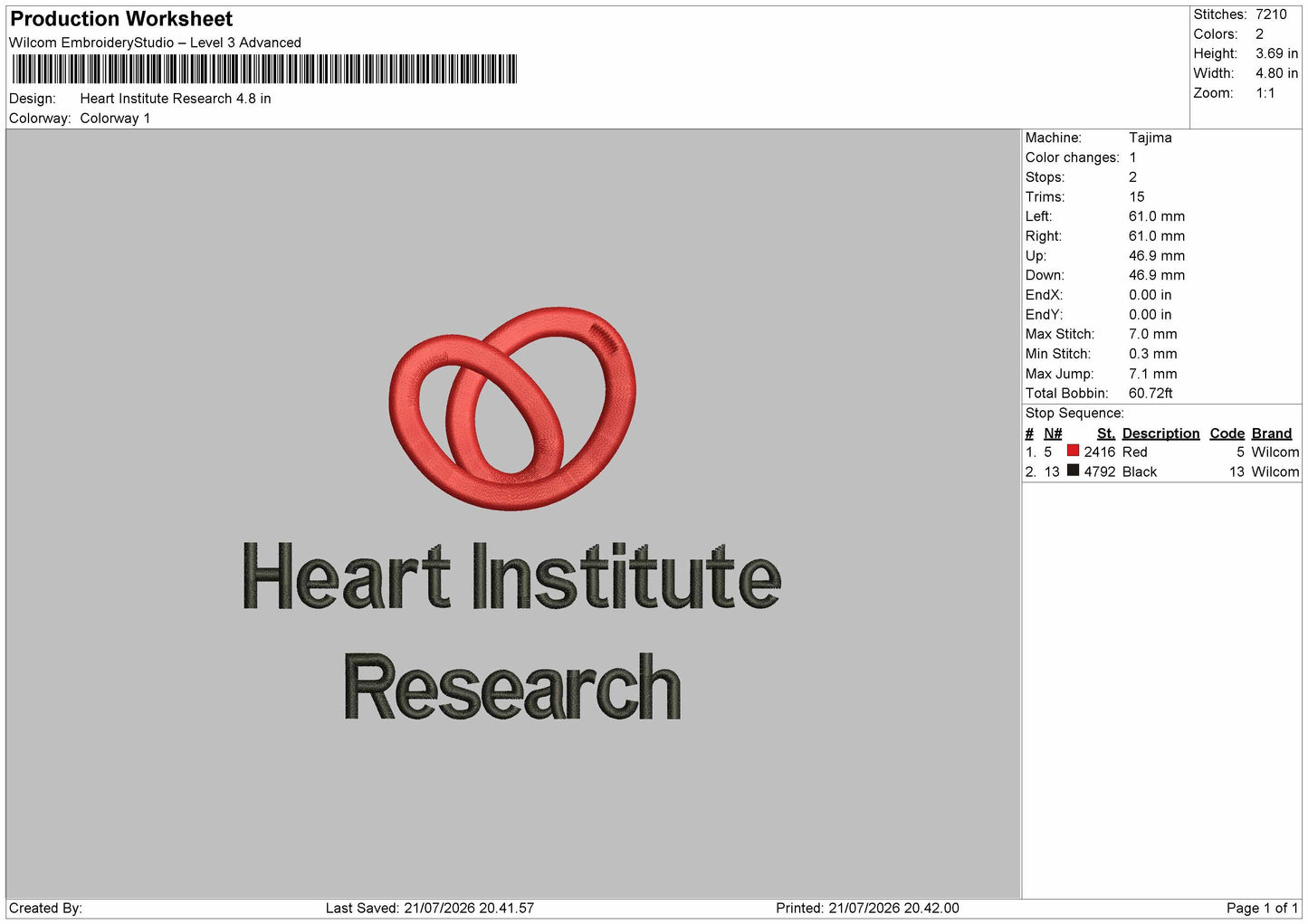Click the red thread color swatch
The image size is (1308, 924).
pos(1073,451)
